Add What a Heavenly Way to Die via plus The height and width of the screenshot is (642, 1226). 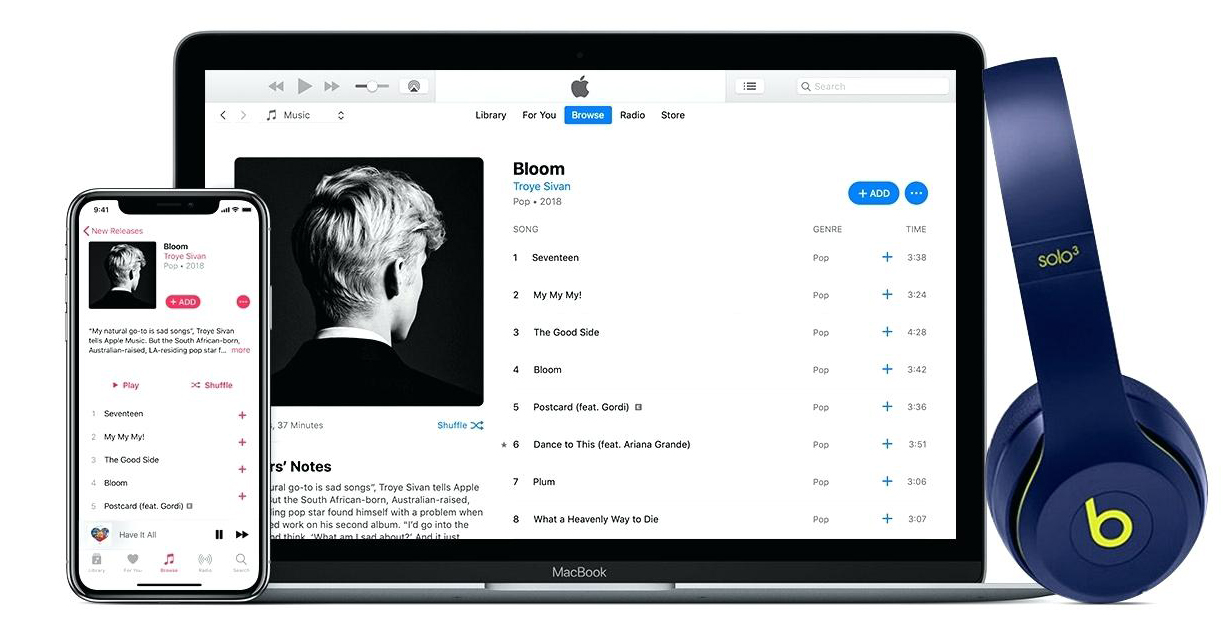click(x=887, y=519)
